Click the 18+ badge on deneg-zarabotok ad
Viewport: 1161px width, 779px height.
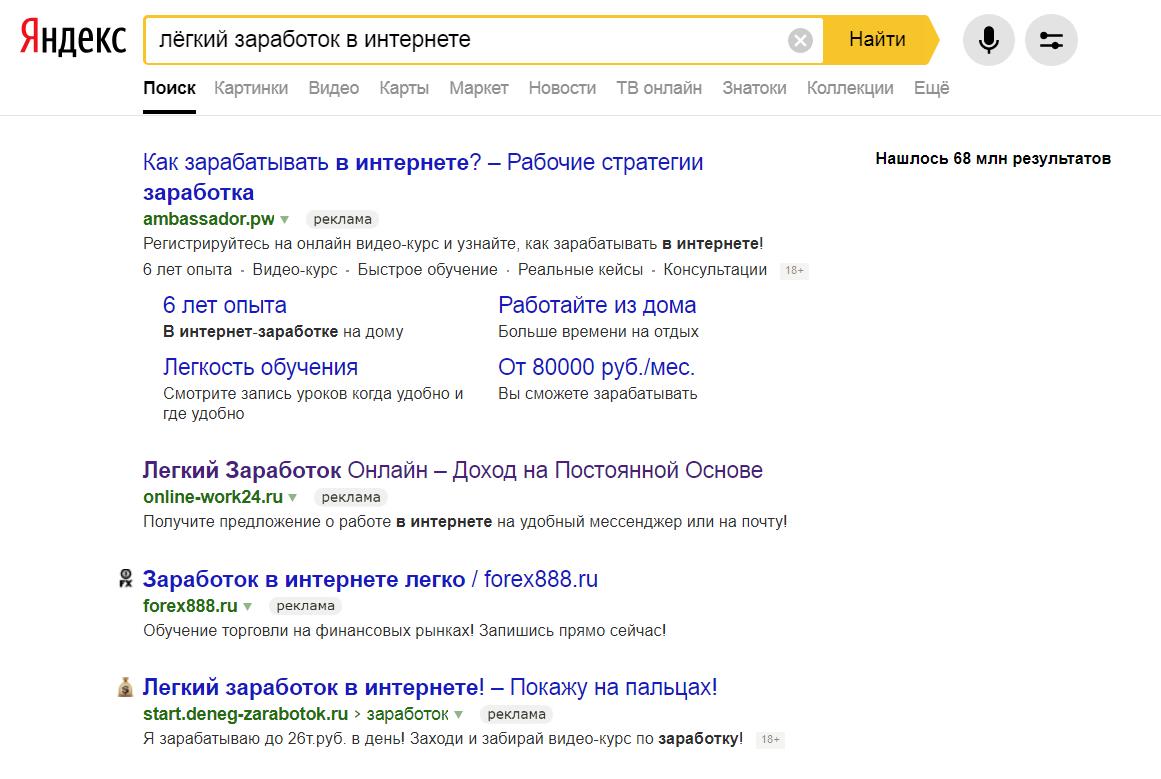pyautogui.click(x=769, y=740)
